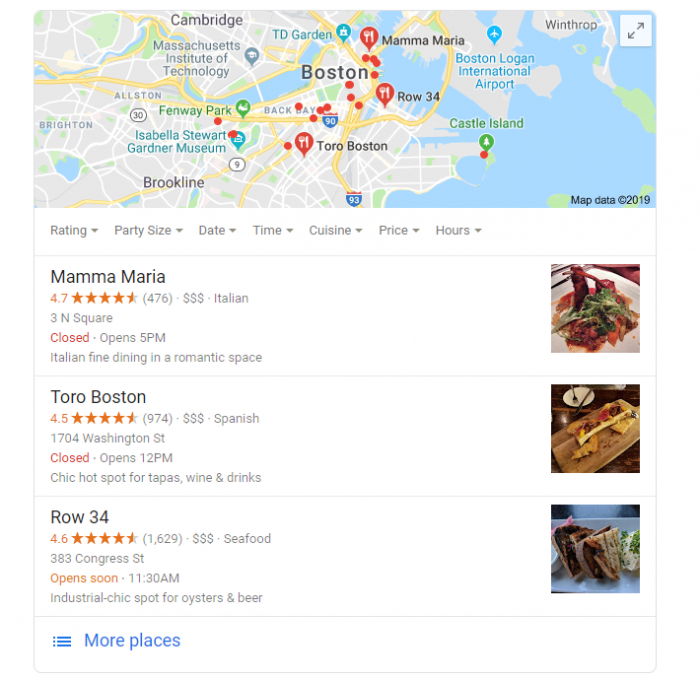Open the Mamma Maria listing title

click(108, 277)
